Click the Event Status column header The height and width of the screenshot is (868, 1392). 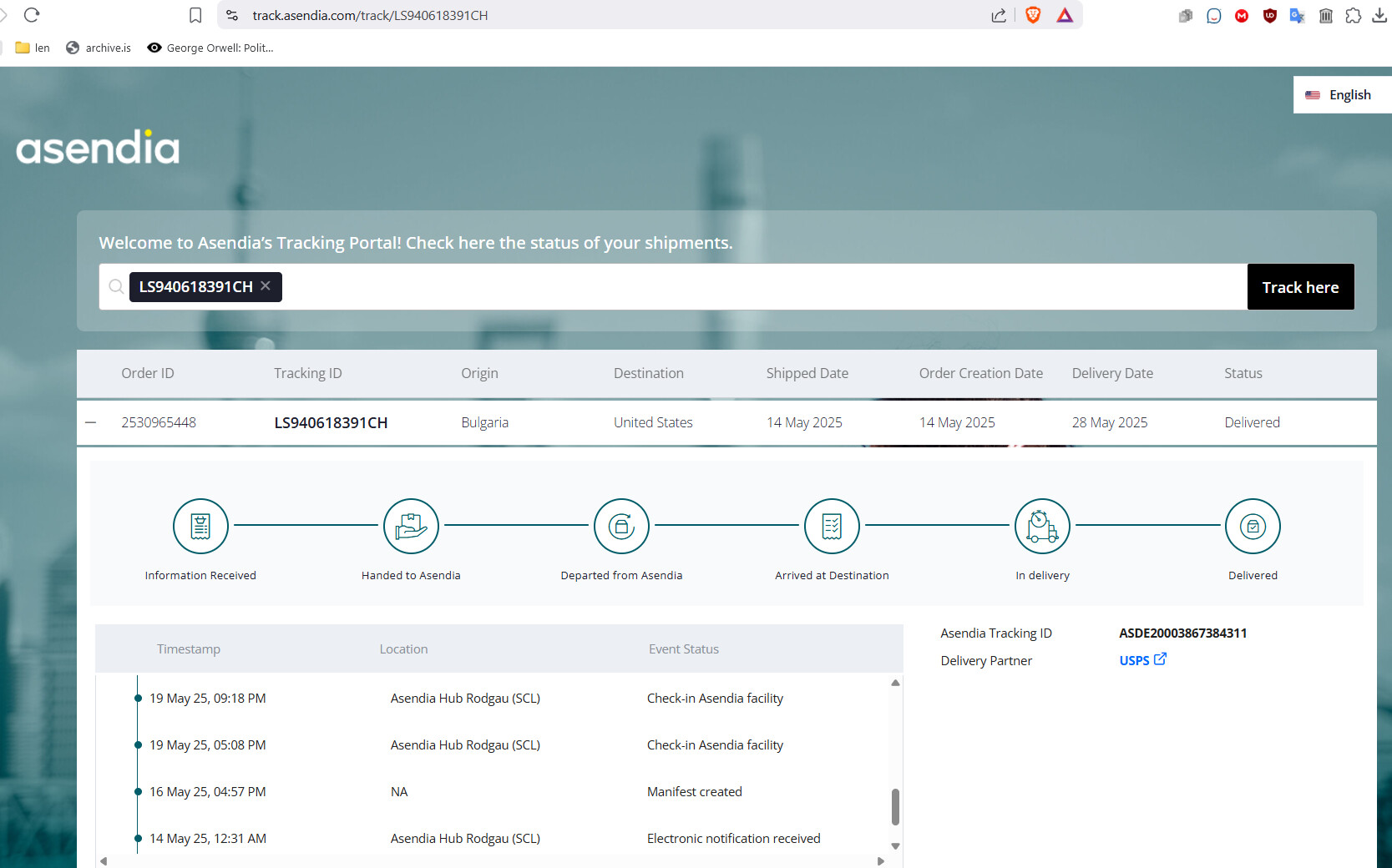coord(684,648)
